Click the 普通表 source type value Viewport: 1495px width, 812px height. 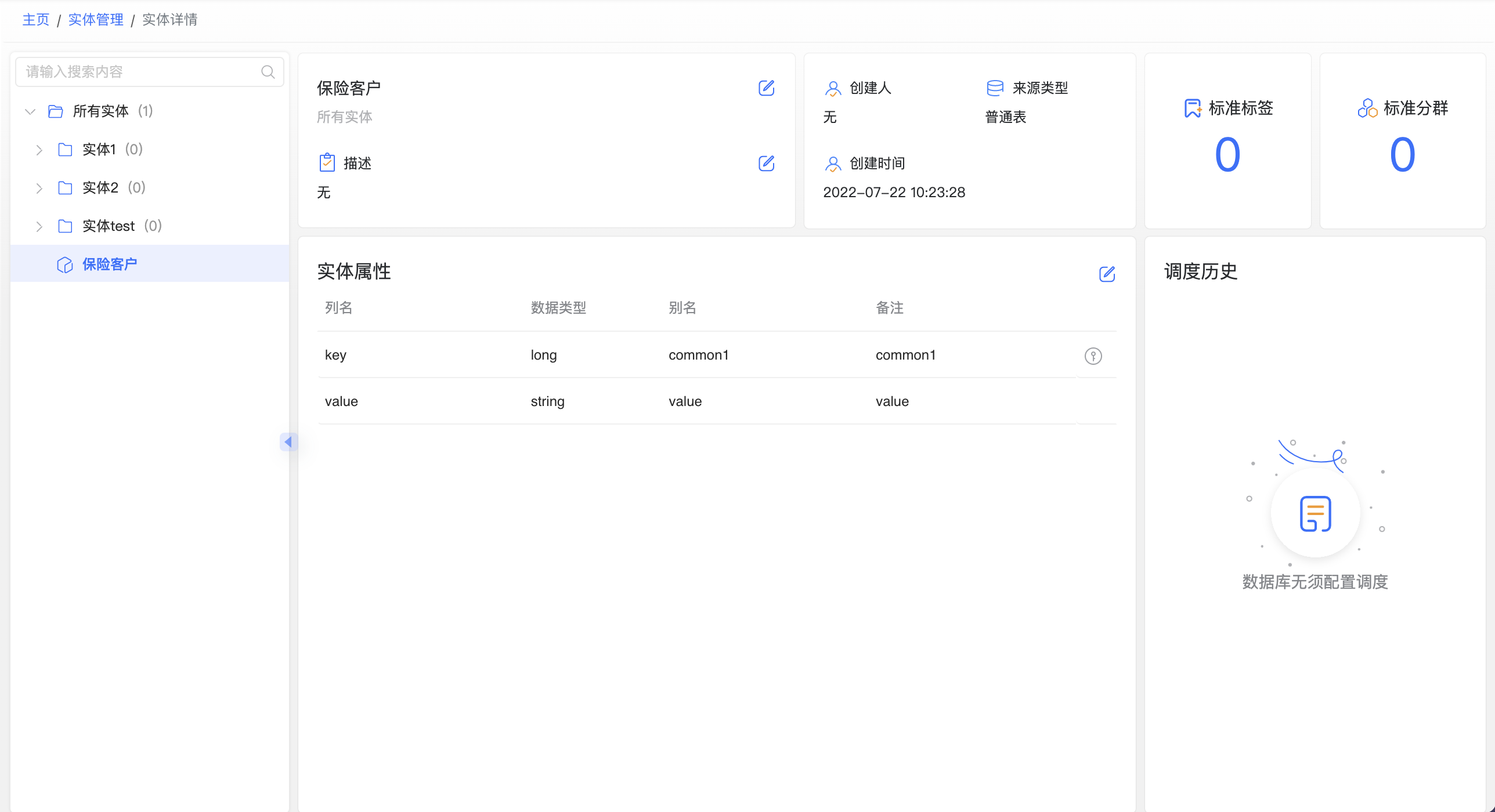[1006, 117]
